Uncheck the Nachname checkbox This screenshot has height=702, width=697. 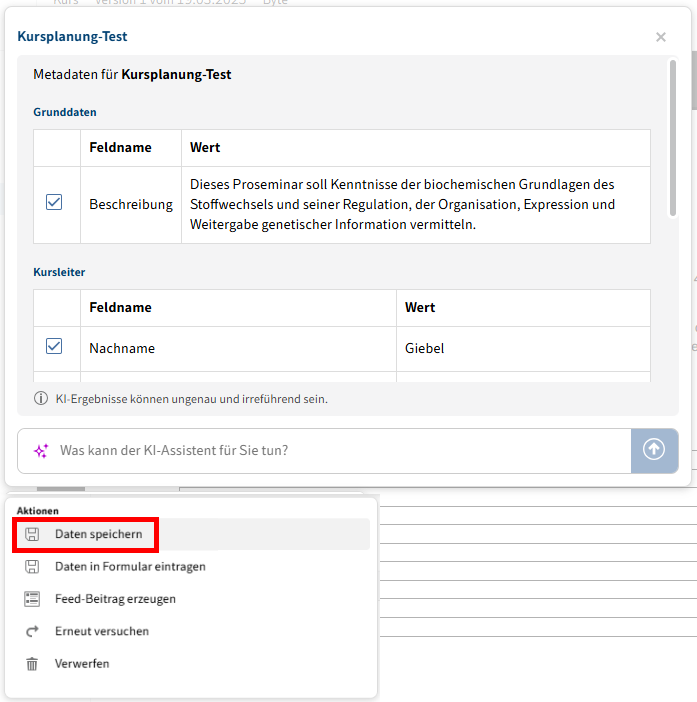pos(54,346)
